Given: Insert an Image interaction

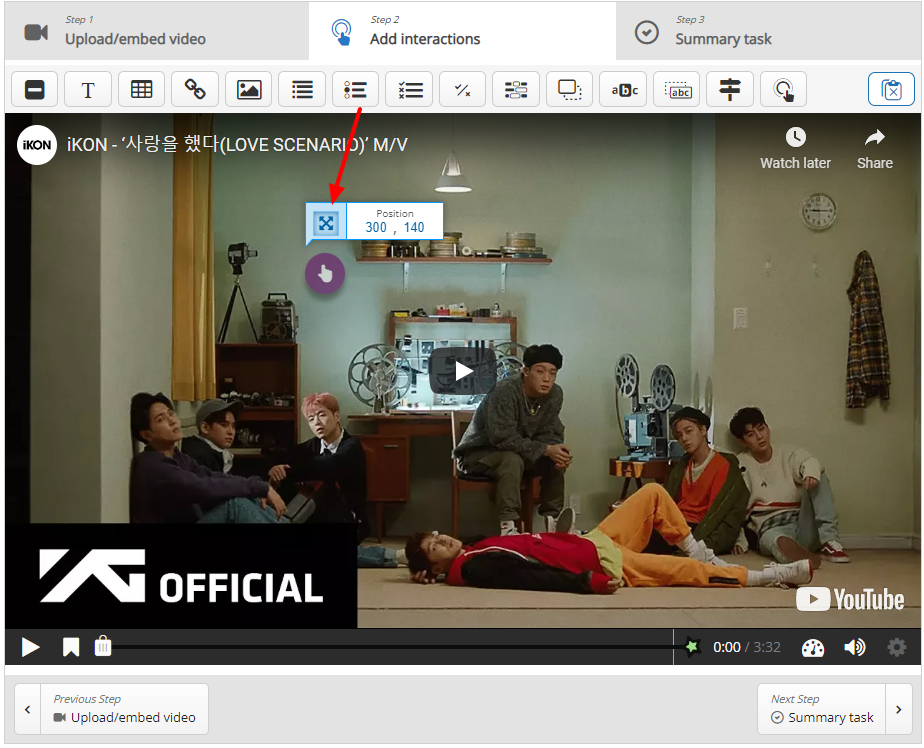Looking at the screenshot, I should pos(249,90).
